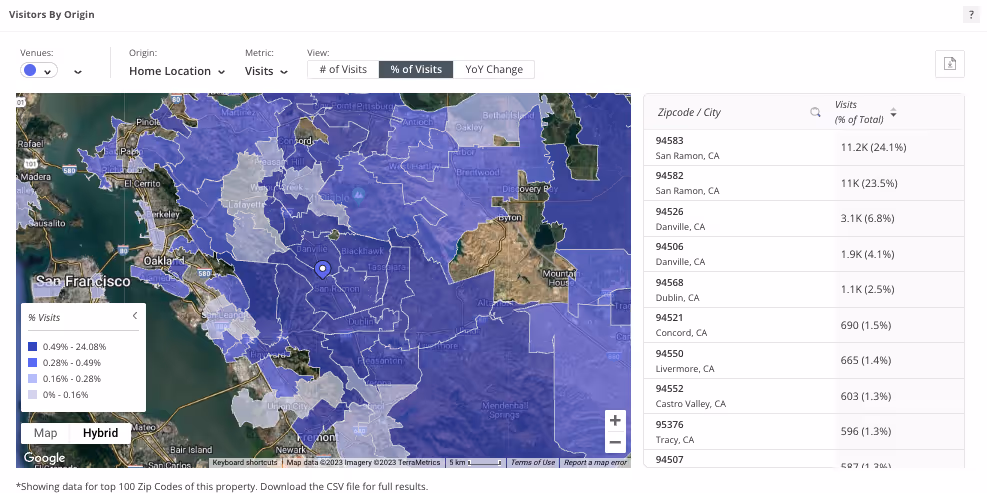The width and height of the screenshot is (987, 493).
Task: Select the 95376 Tracy row
Action: 804,432
